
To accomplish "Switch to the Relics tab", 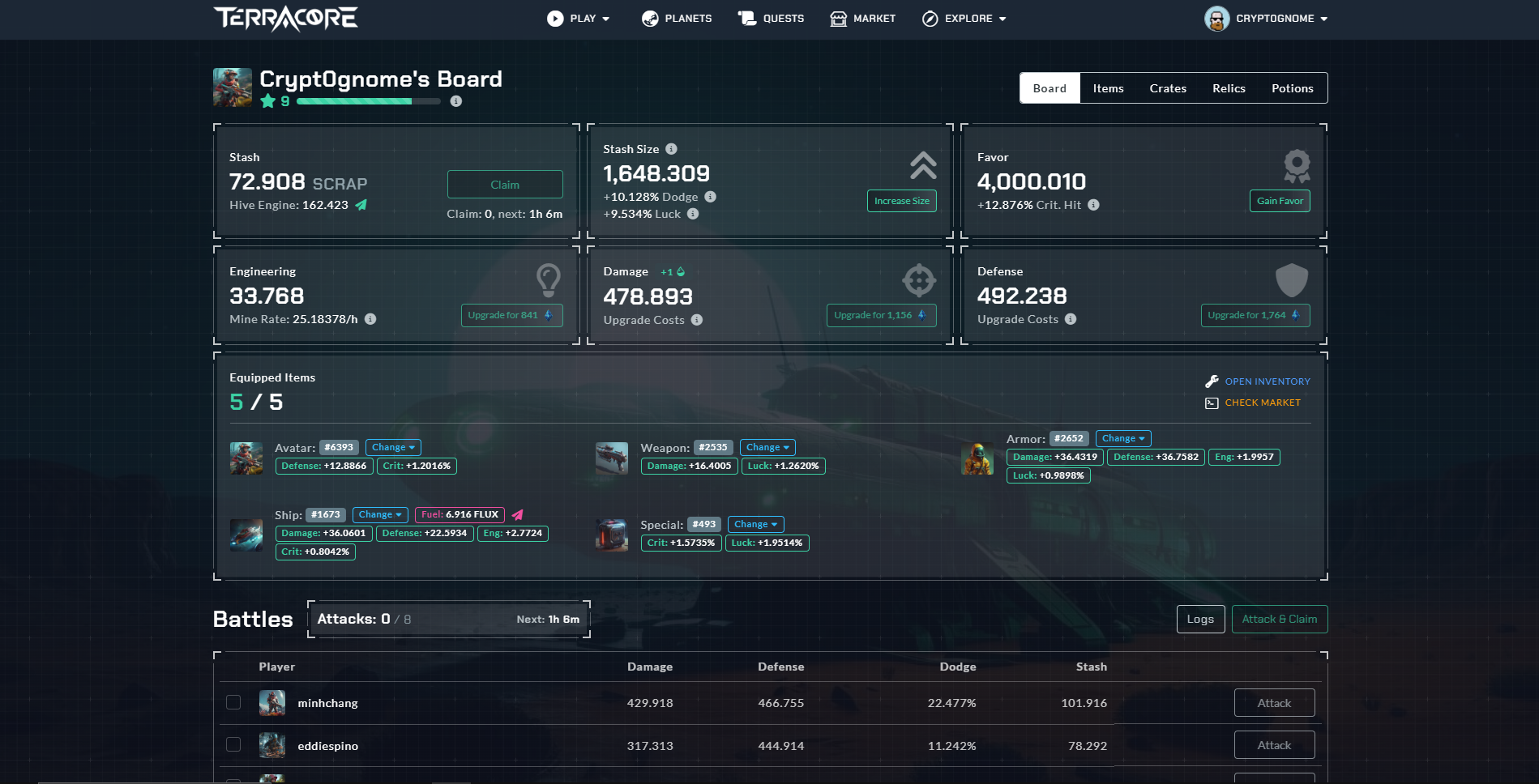I will coord(1229,88).
